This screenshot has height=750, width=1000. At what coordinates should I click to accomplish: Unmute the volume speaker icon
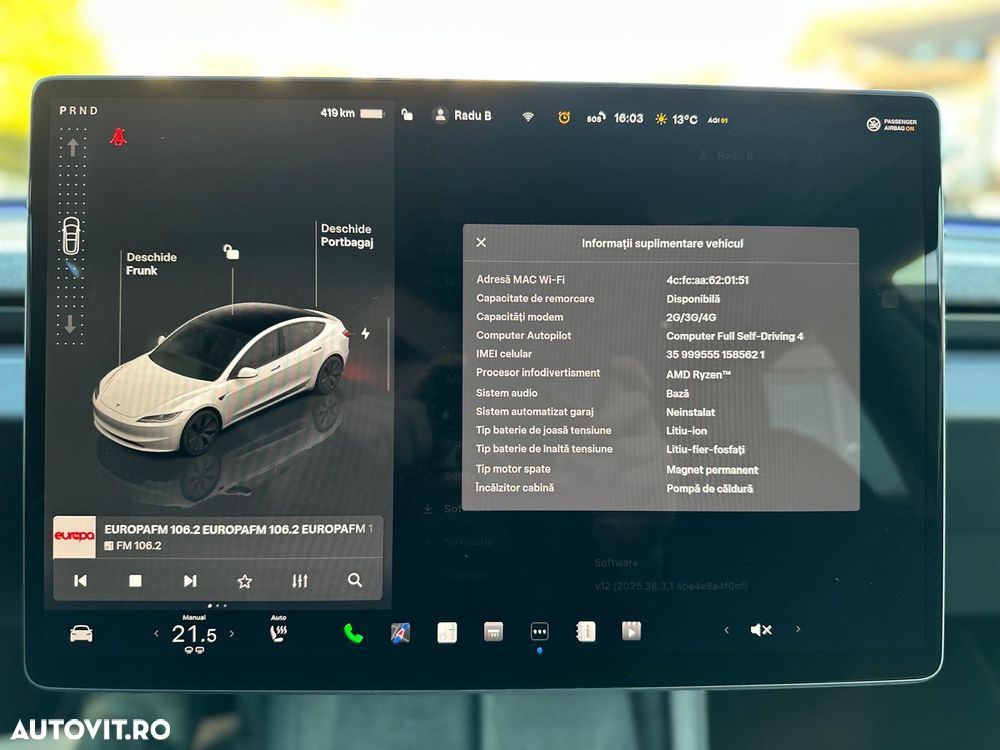click(761, 630)
